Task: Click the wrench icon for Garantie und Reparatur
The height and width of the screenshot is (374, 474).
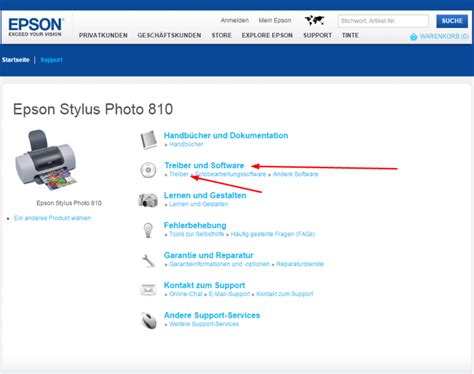Action: click(x=148, y=260)
